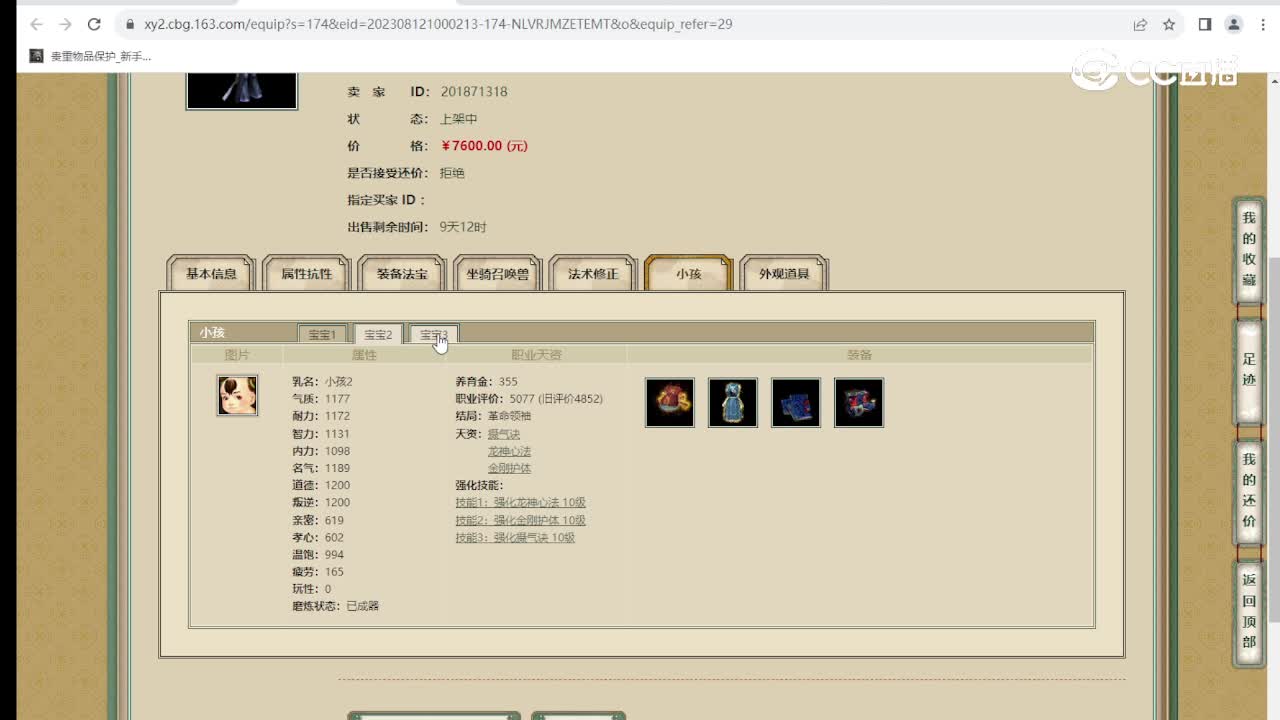
Task: Click 亲密 619 attribute
Action: (x=318, y=520)
